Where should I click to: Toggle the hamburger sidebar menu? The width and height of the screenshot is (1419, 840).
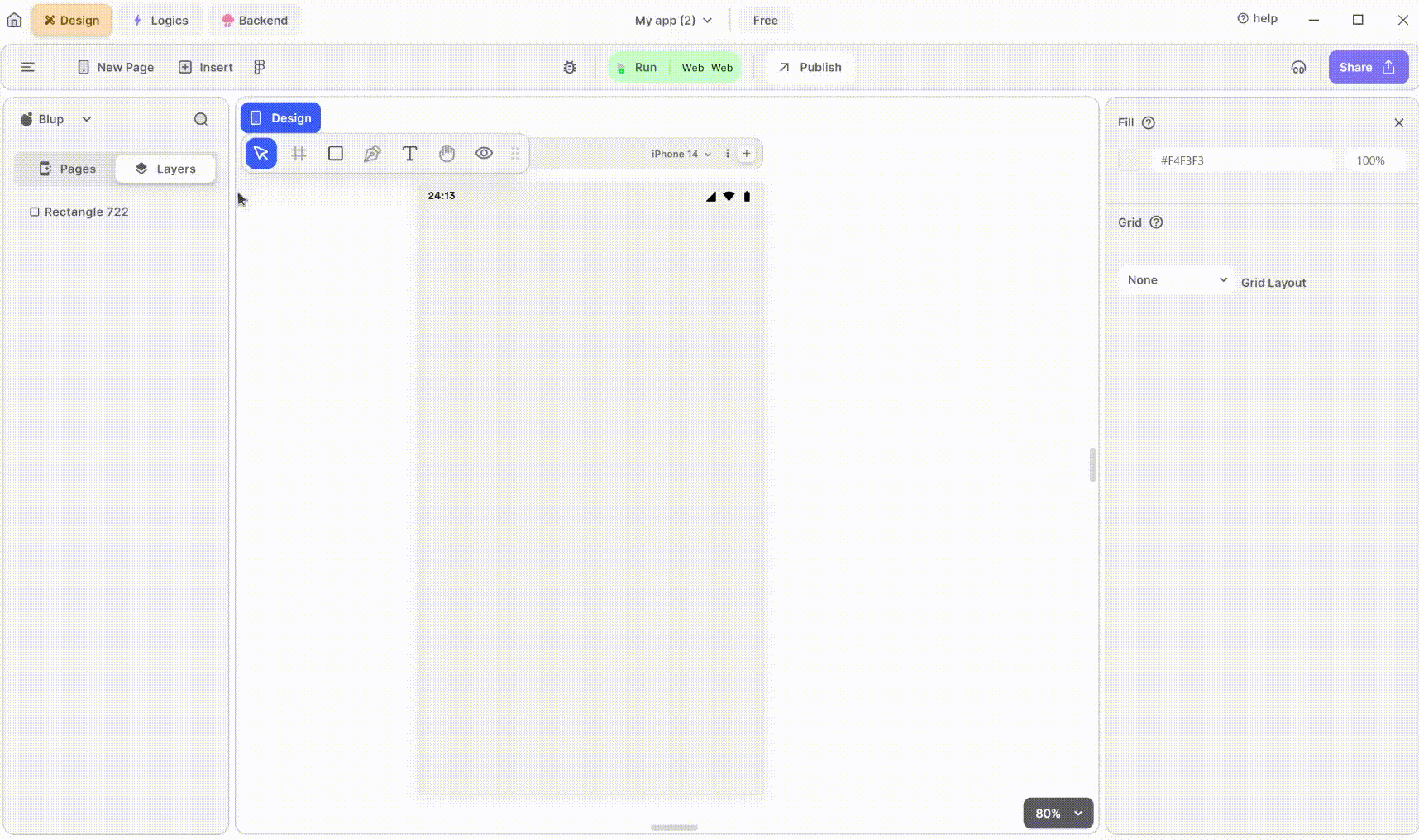pyautogui.click(x=28, y=68)
